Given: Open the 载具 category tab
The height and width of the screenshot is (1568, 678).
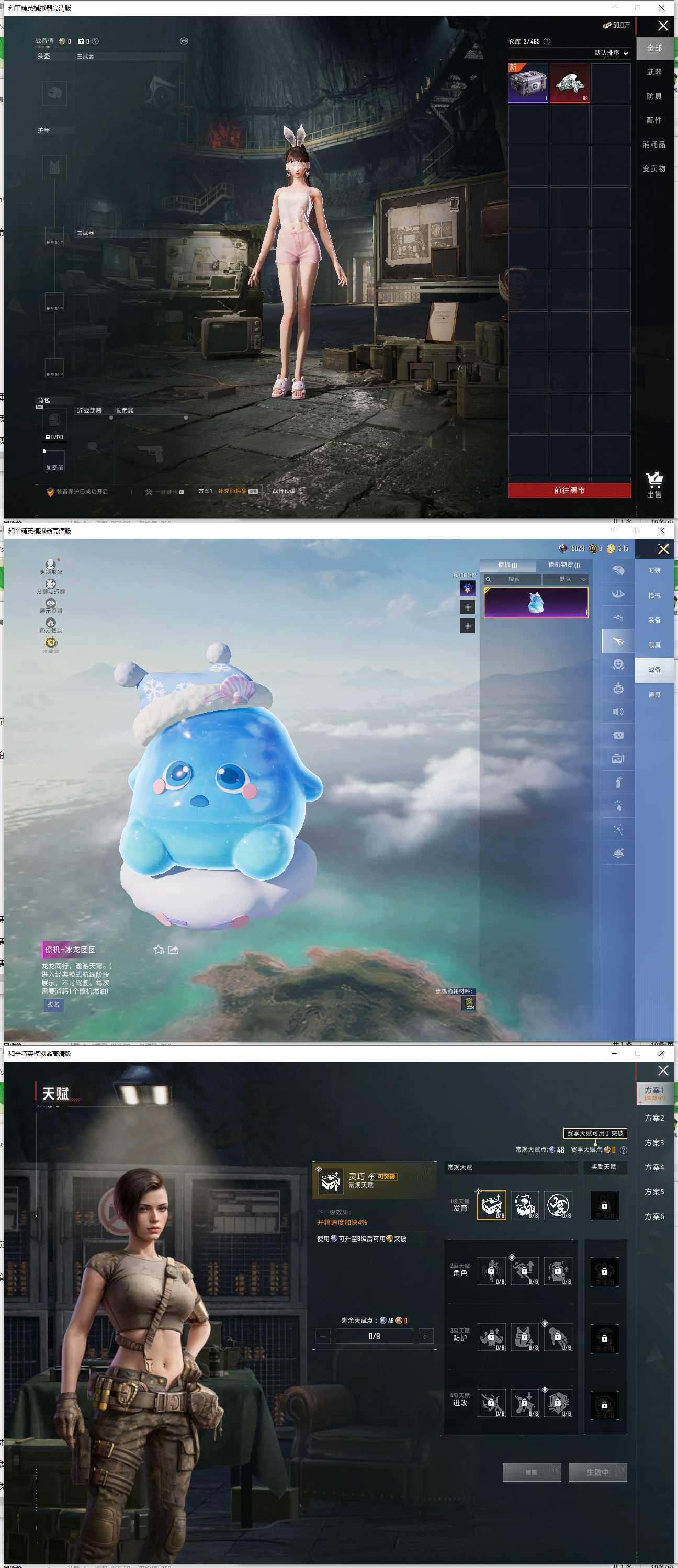Looking at the screenshot, I should [654, 645].
